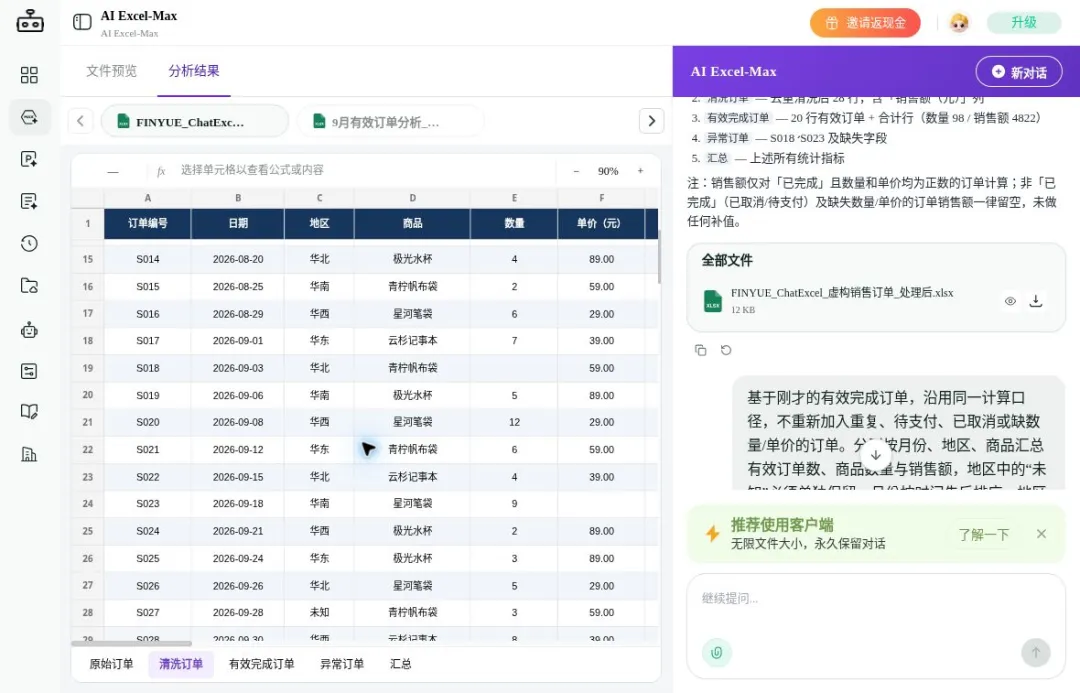Increase zoom with plus button

pos(640,171)
